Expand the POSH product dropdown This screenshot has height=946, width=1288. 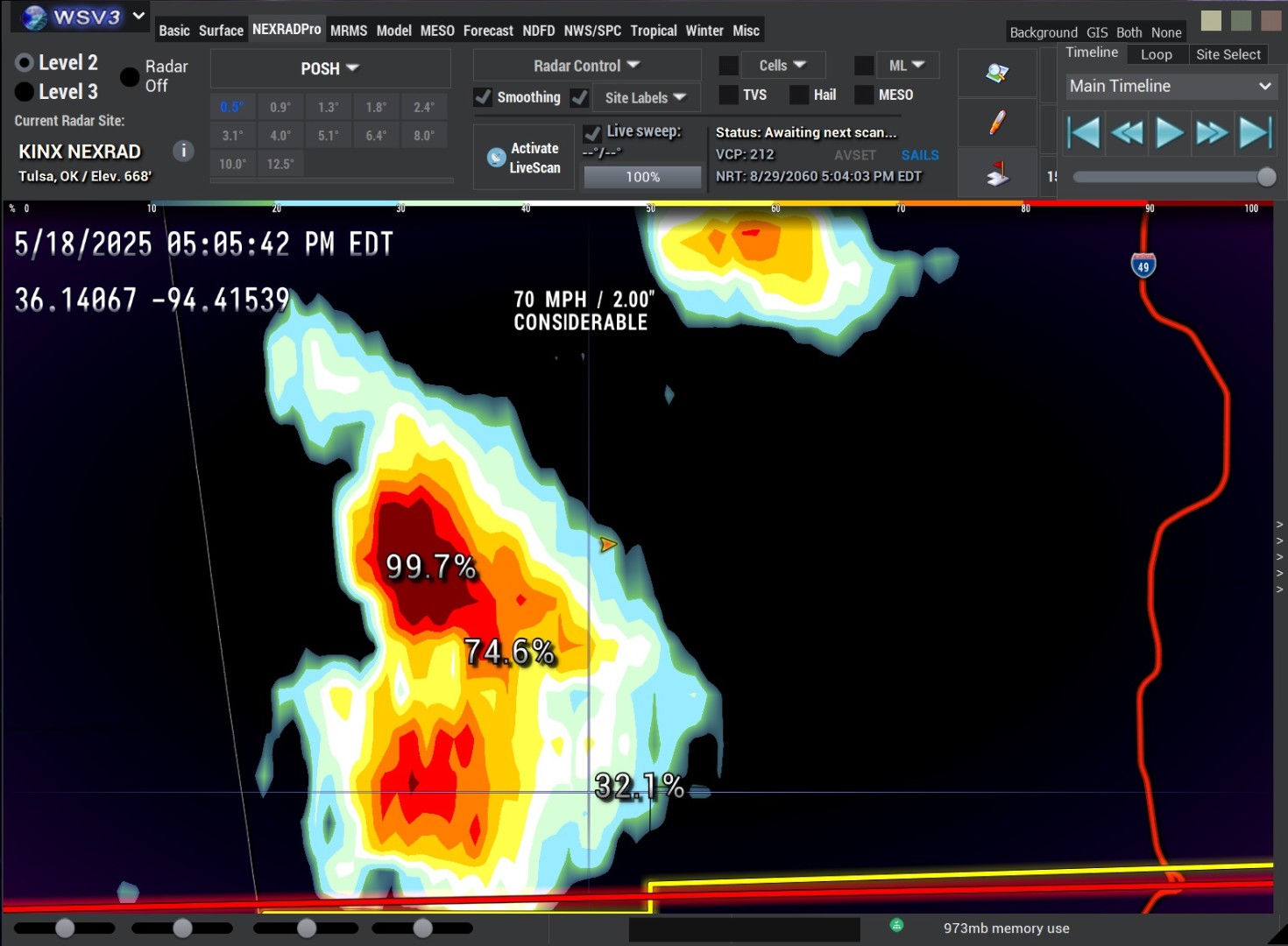click(329, 68)
